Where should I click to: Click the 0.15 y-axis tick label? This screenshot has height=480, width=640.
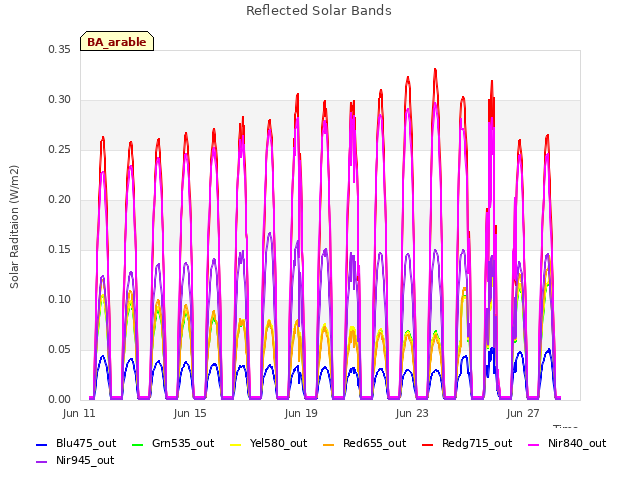pos(60,249)
